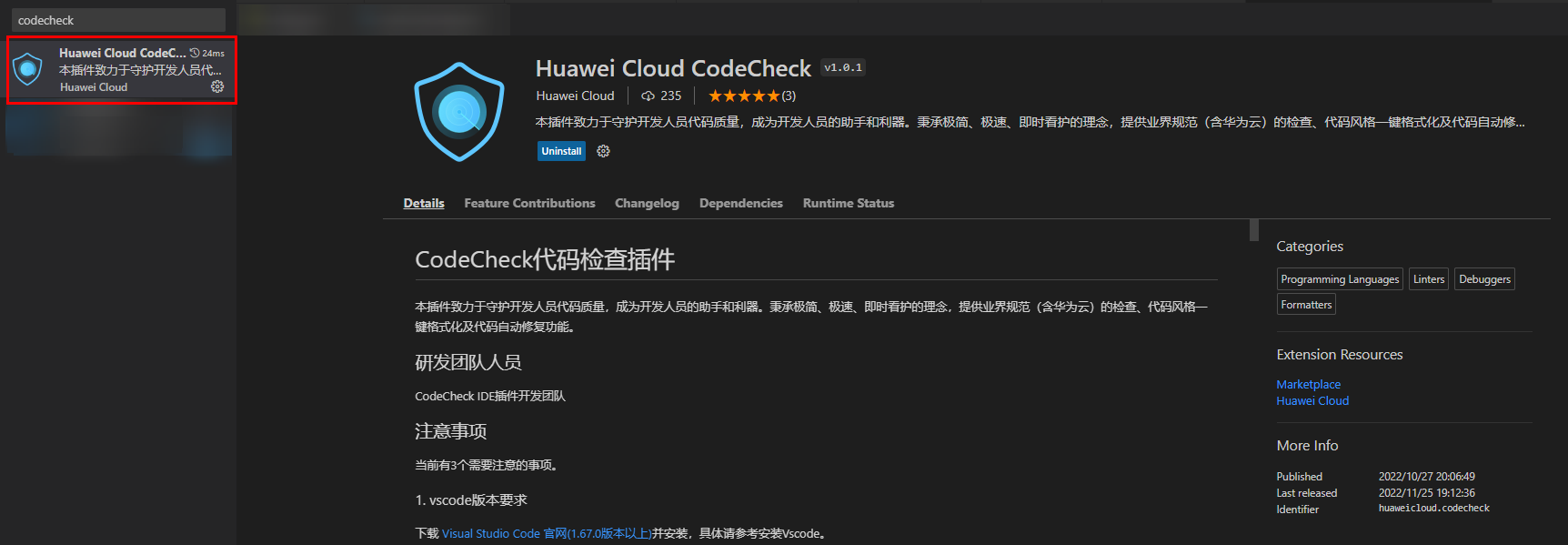Click the CodeCheck代码检查插件 heading
1568x545 pixels.
coord(545,259)
